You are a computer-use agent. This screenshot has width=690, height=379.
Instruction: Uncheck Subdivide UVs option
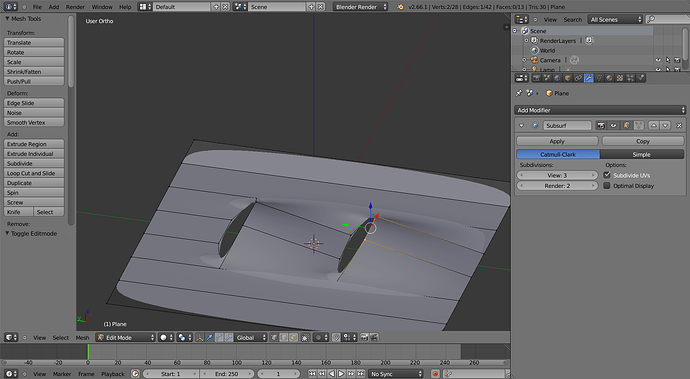[x=607, y=175]
